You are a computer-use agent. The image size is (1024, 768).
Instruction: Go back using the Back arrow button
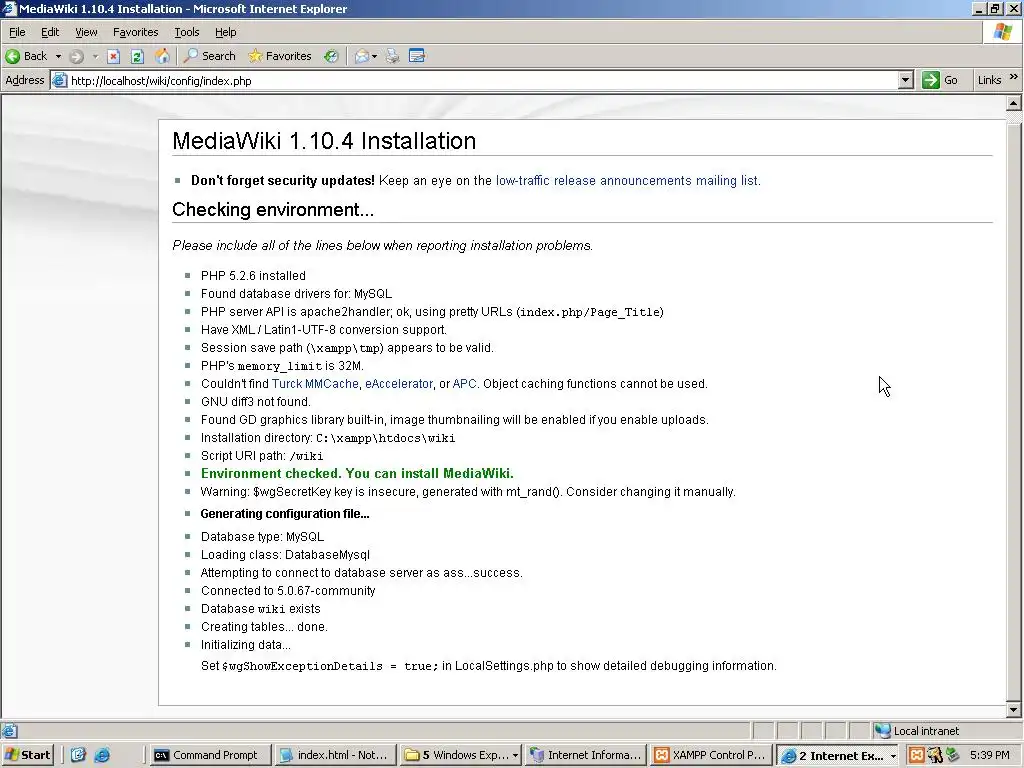point(26,56)
